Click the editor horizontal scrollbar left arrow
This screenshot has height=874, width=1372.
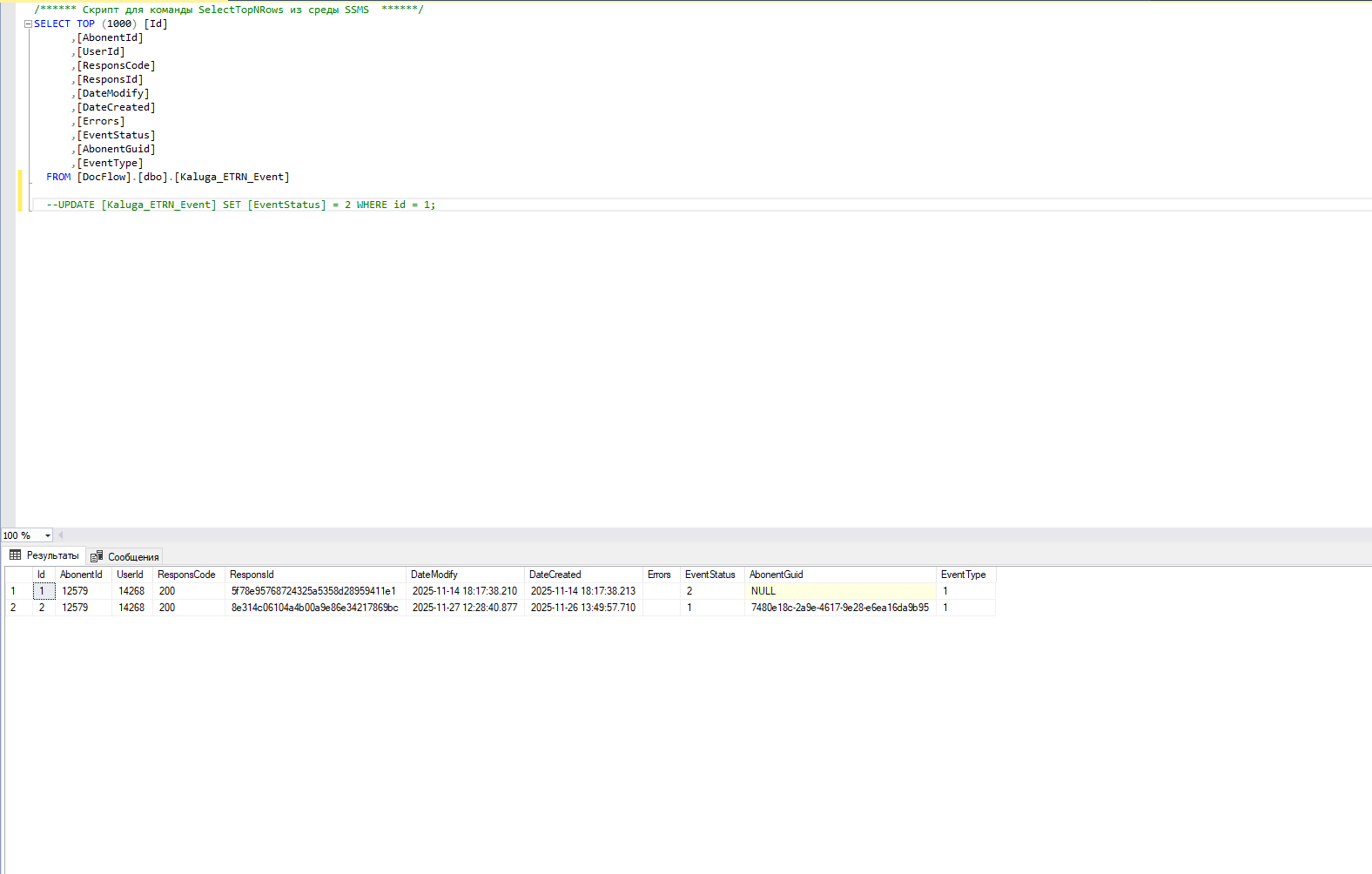pyautogui.click(x=60, y=535)
